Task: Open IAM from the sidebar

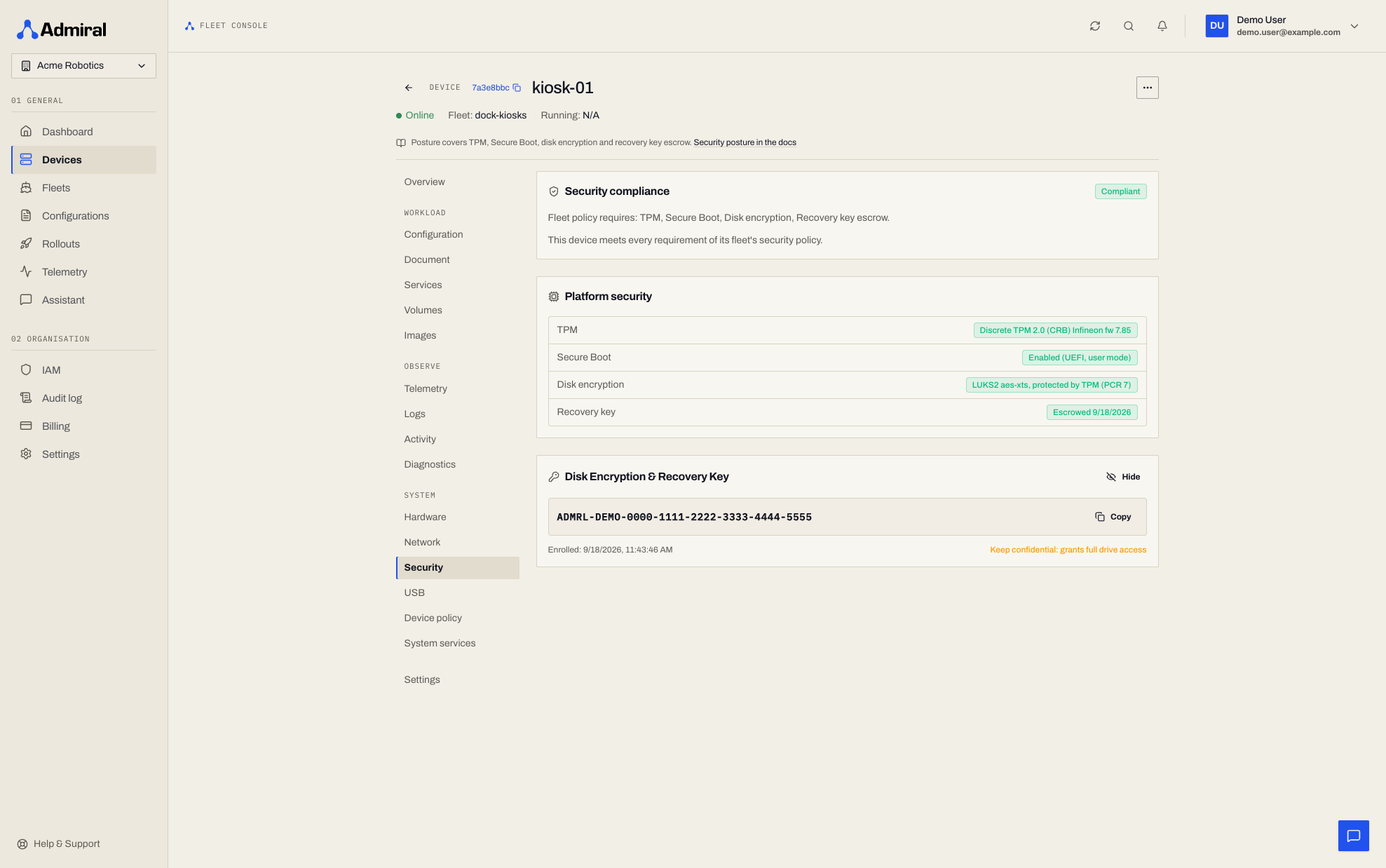Action: coord(83,370)
